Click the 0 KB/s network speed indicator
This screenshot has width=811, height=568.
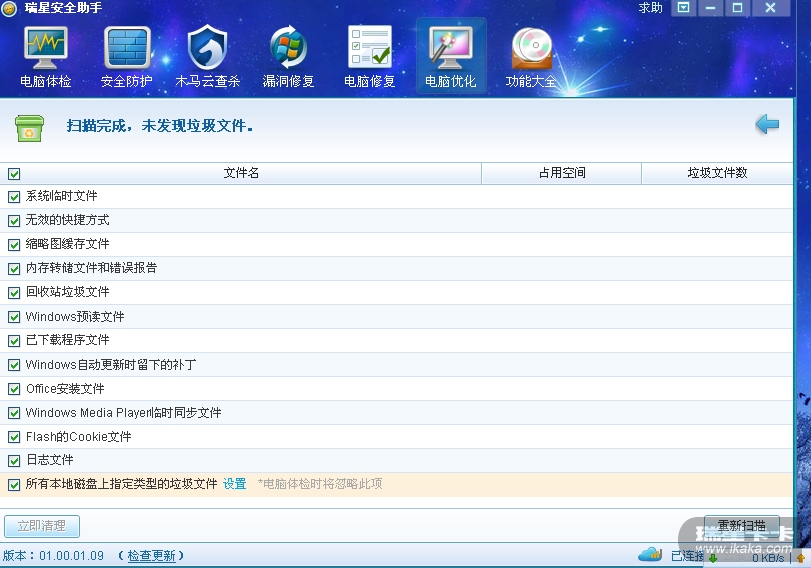click(x=768, y=558)
